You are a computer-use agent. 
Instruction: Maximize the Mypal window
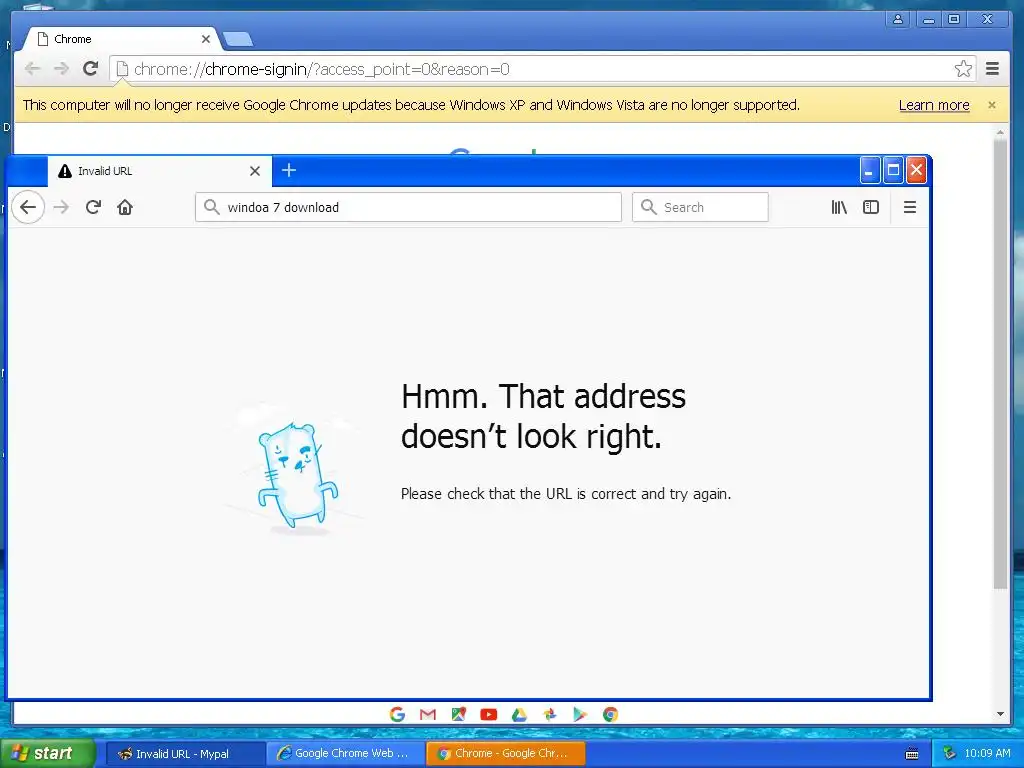[893, 170]
